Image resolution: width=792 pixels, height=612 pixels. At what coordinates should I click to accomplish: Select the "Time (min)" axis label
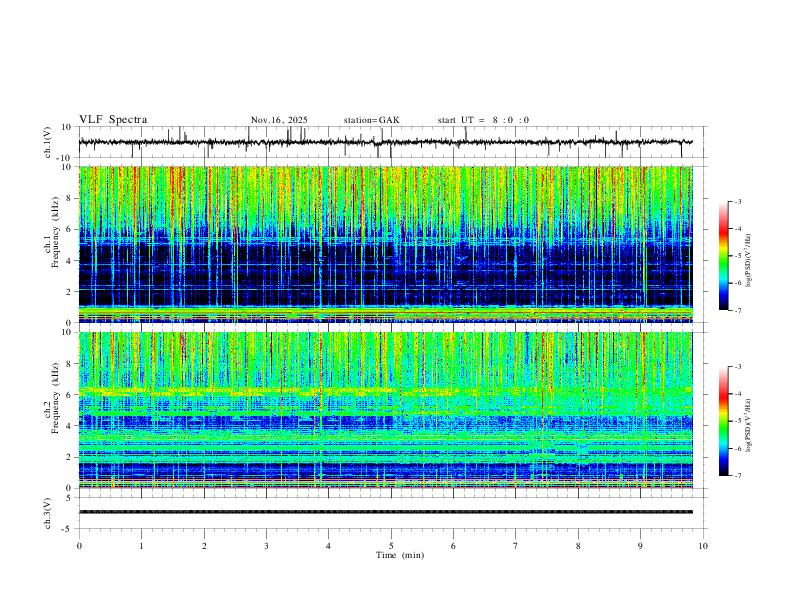(400, 555)
